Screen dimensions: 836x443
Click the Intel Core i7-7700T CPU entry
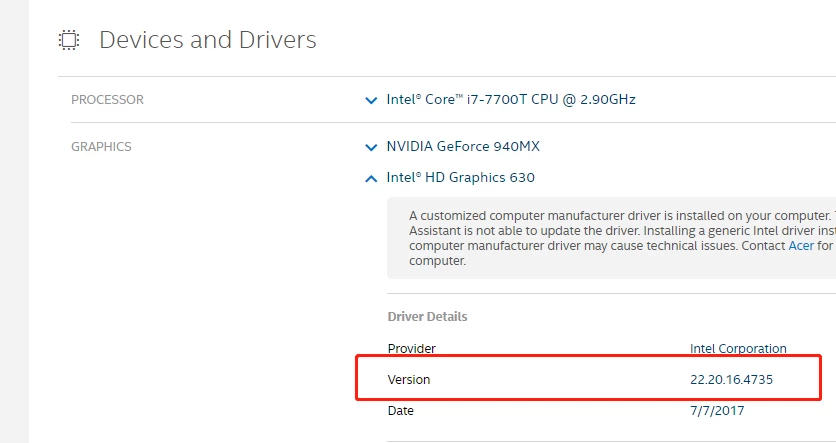click(x=511, y=100)
